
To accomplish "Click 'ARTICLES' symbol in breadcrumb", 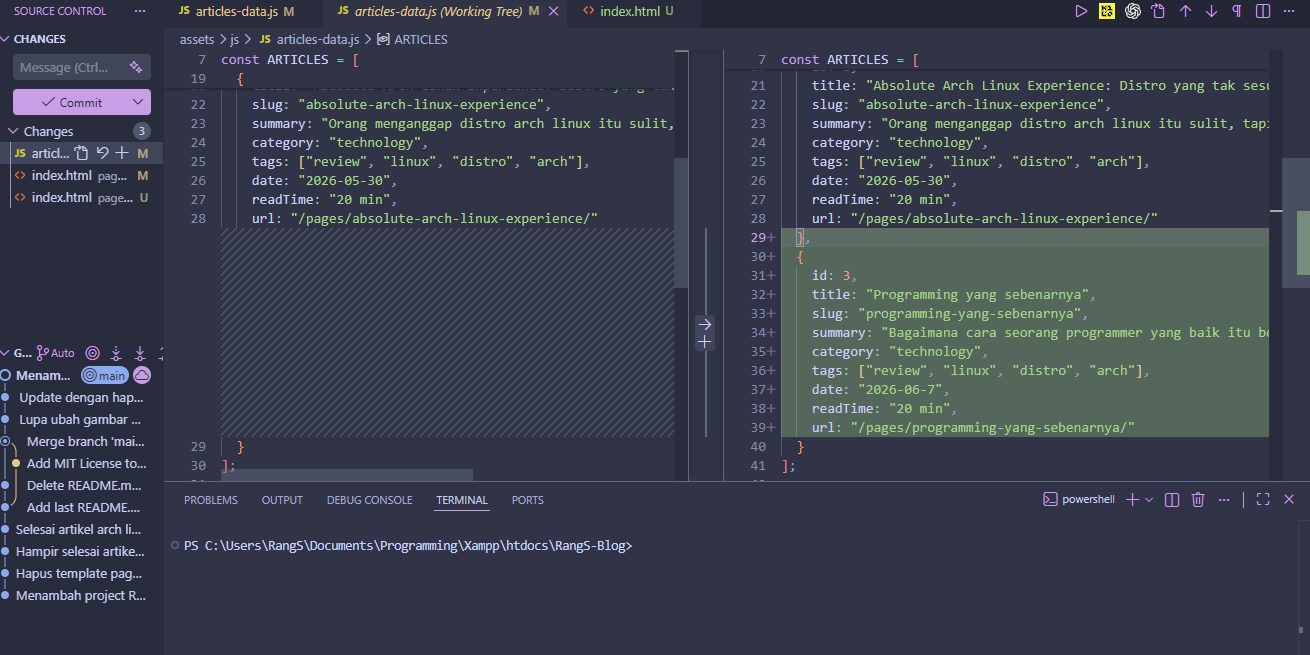I will click(421, 40).
